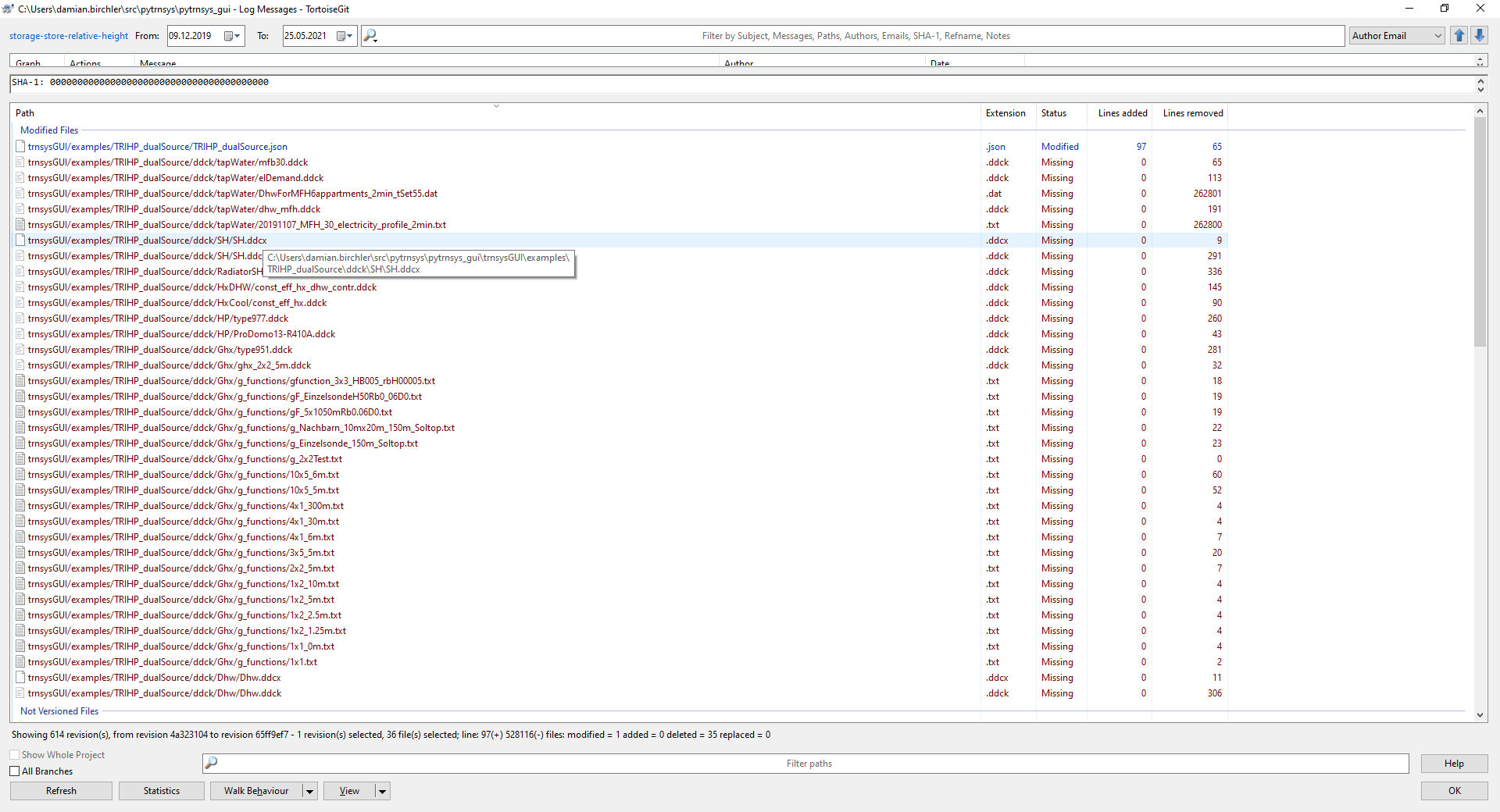
Task: Click the search magnifier icon beside the date fields
Action: pyautogui.click(x=370, y=35)
